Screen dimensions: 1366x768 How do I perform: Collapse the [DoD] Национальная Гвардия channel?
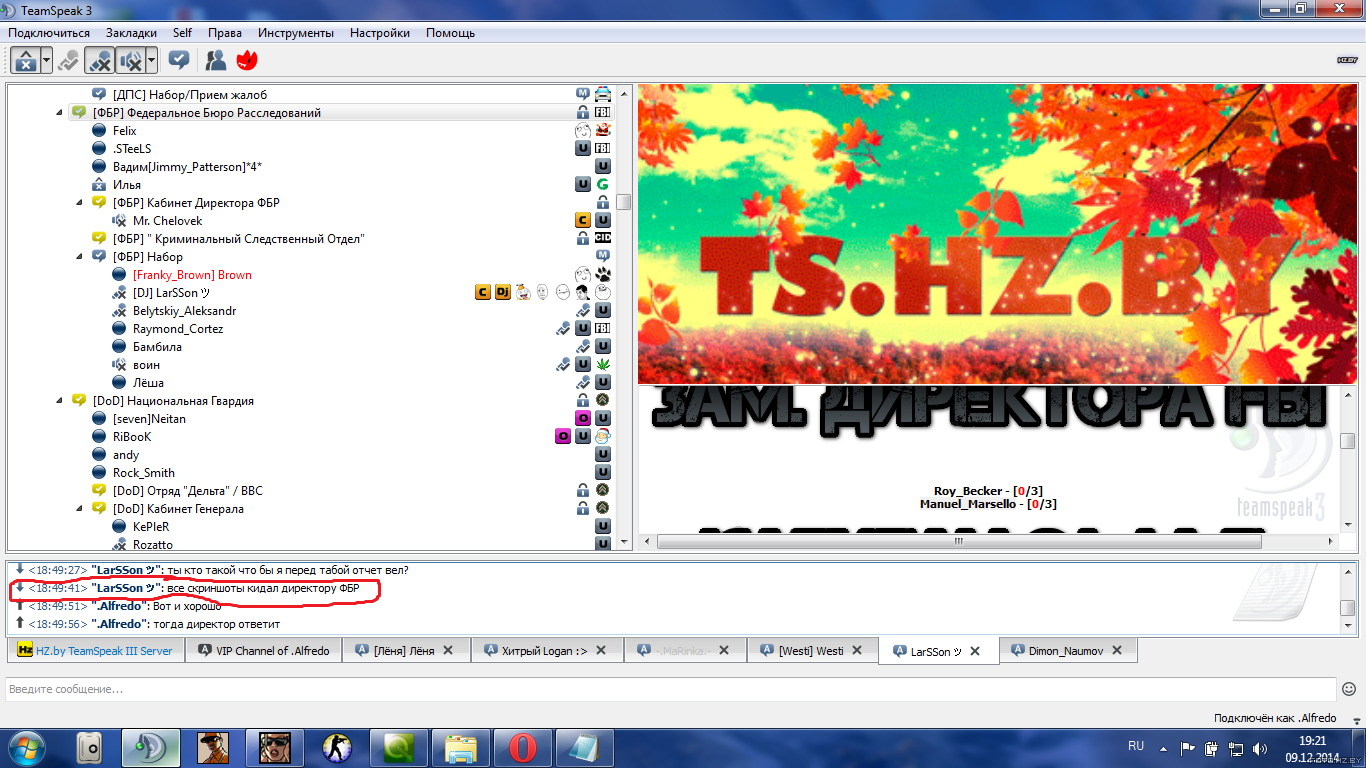point(58,401)
